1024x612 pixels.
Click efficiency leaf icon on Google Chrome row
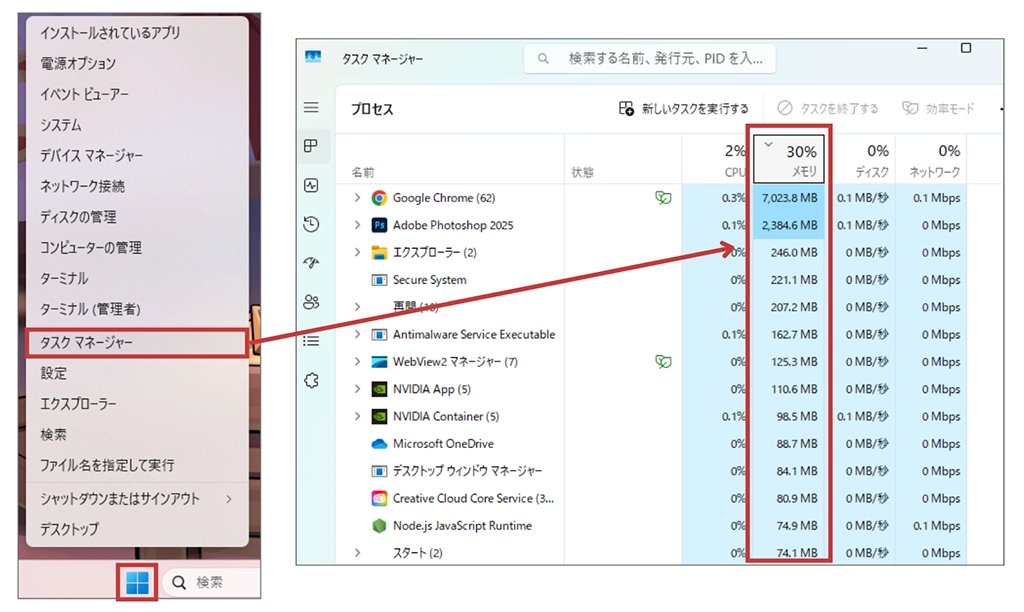(x=663, y=198)
